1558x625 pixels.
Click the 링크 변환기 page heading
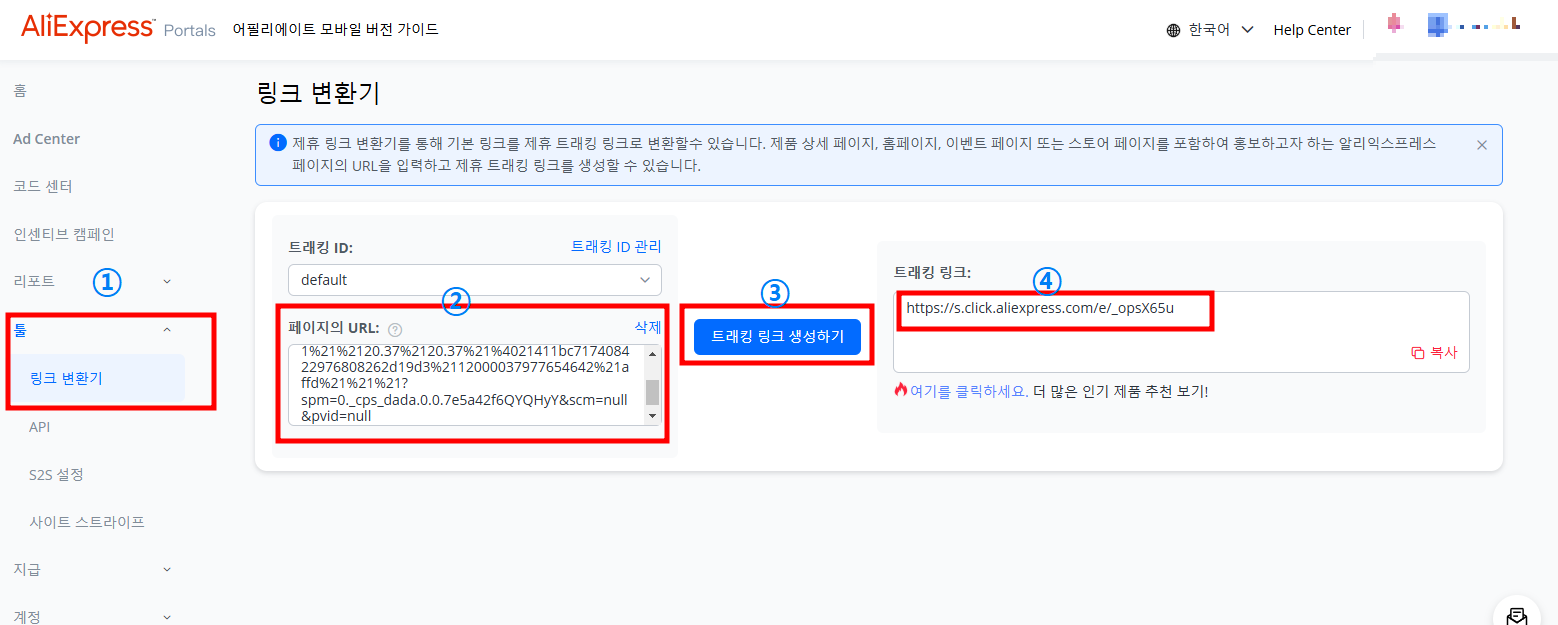point(318,94)
